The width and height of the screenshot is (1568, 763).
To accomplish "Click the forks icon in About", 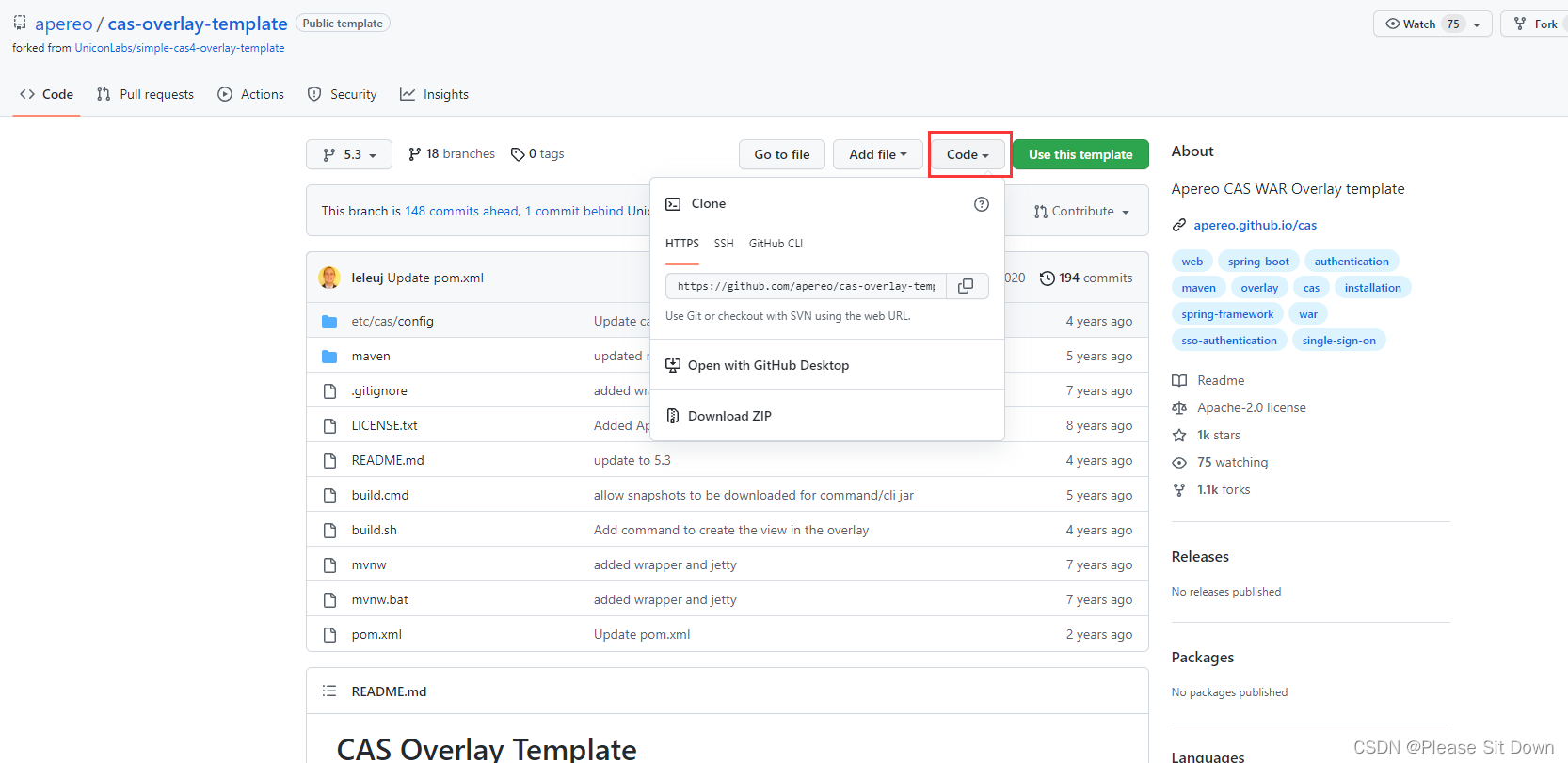I will coord(1179,490).
